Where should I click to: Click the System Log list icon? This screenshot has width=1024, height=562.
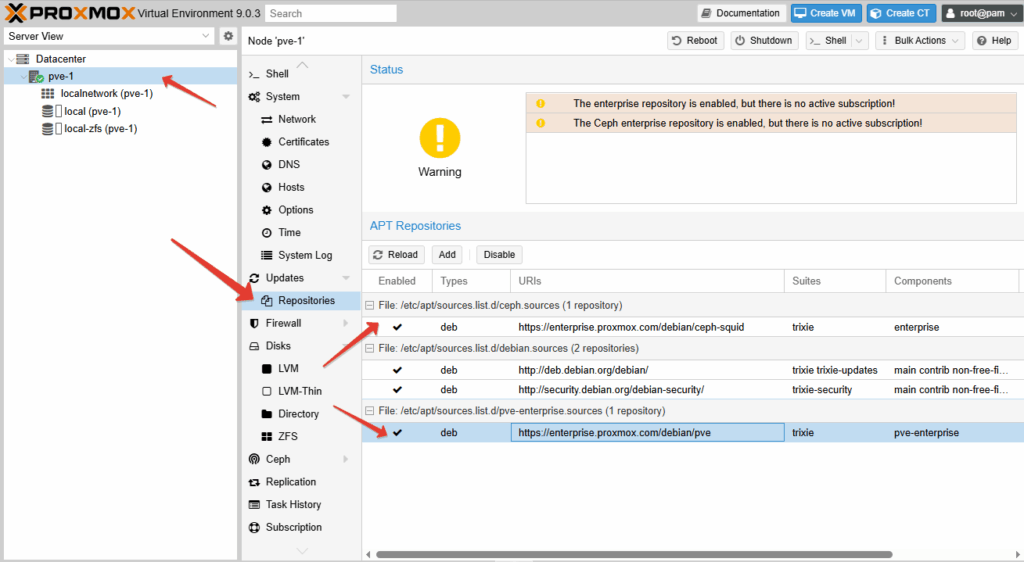coord(266,255)
